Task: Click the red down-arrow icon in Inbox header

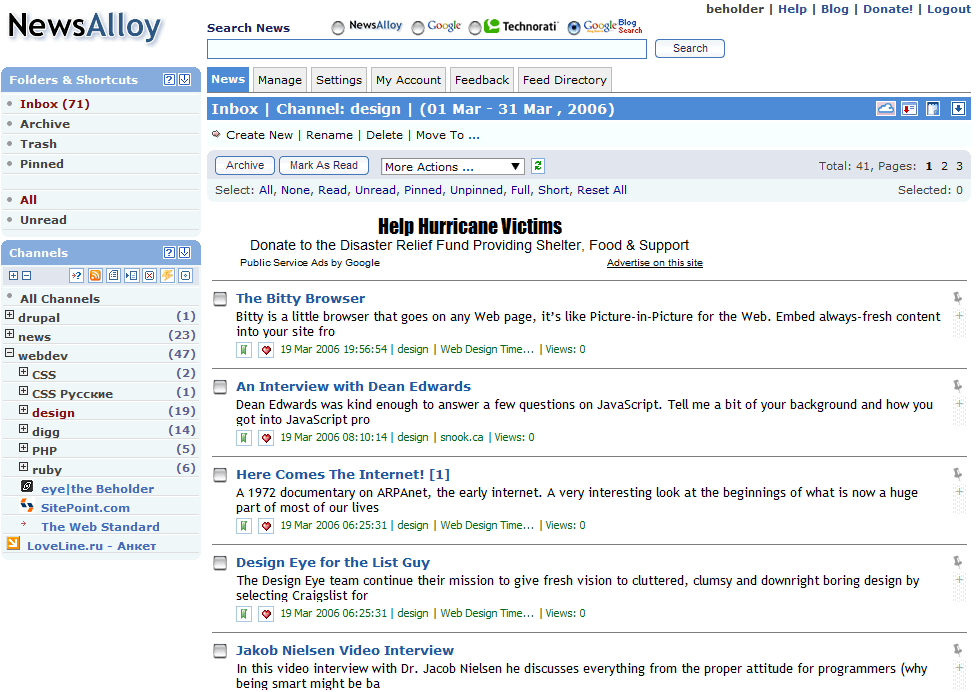Action: [x=909, y=109]
